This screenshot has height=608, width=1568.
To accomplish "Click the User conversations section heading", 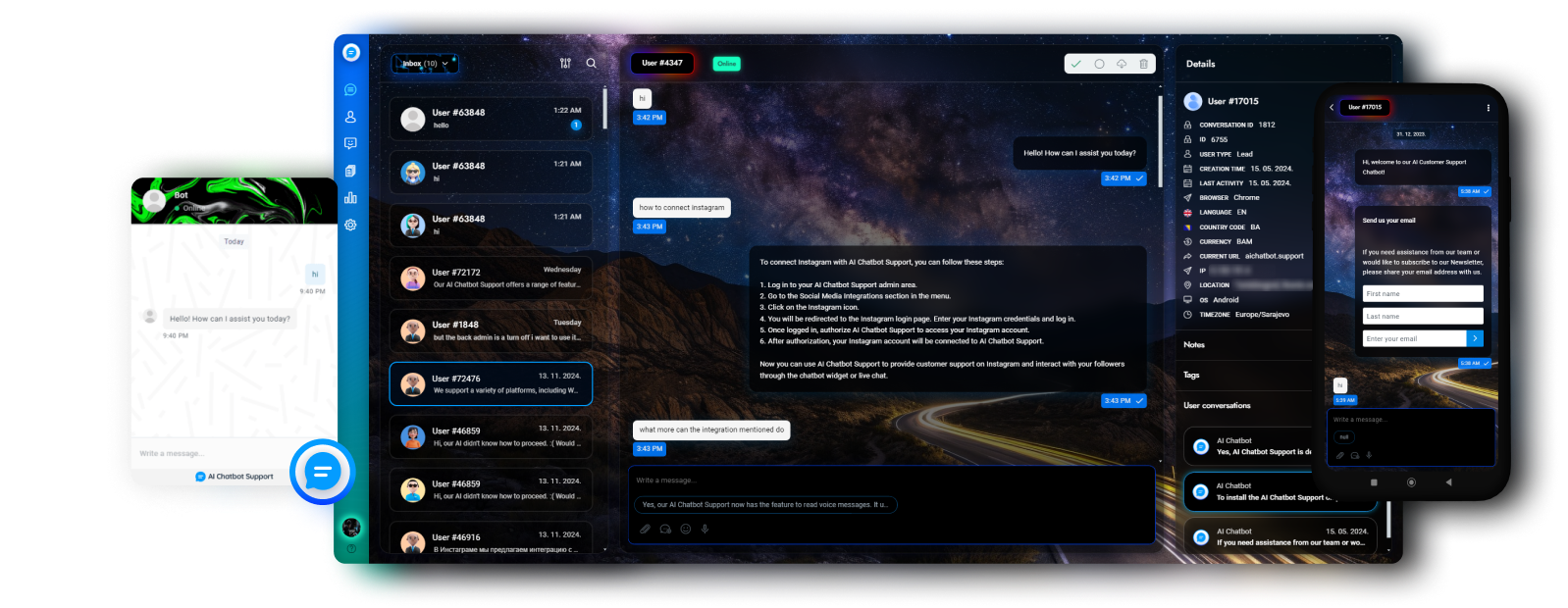I will (1217, 406).
